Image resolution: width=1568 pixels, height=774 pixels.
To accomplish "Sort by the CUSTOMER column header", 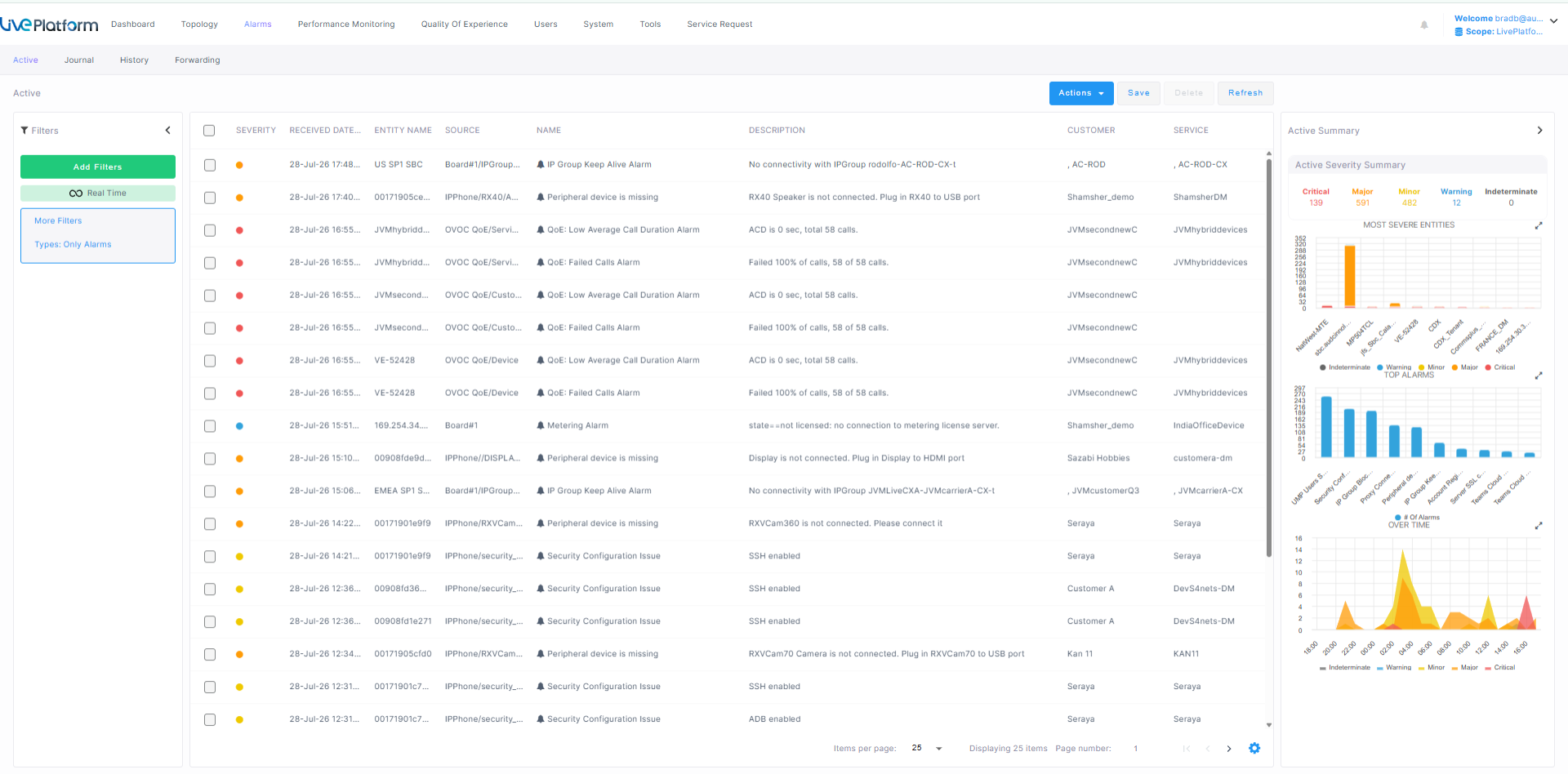I will tap(1091, 131).
